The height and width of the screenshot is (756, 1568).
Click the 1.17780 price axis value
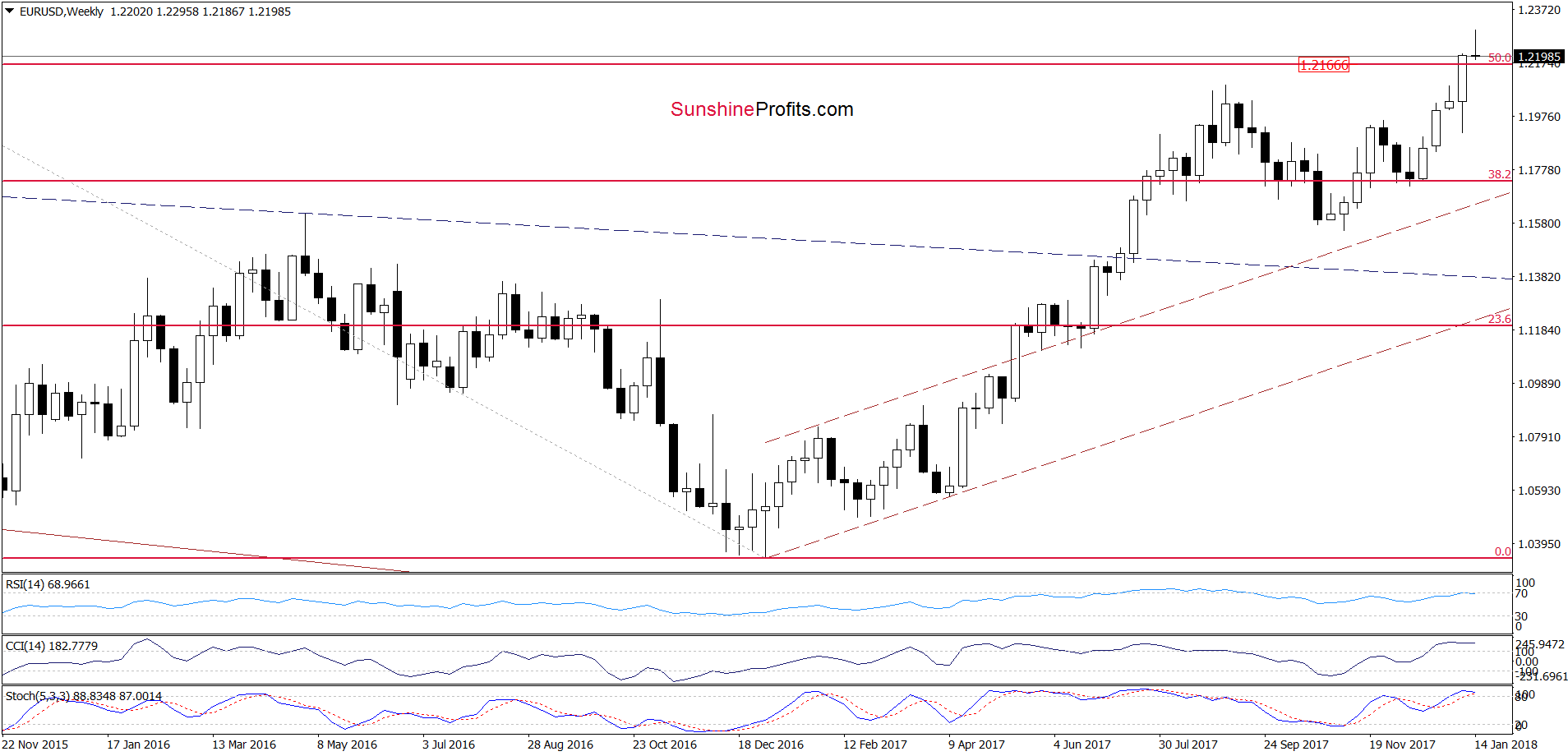(1538, 170)
